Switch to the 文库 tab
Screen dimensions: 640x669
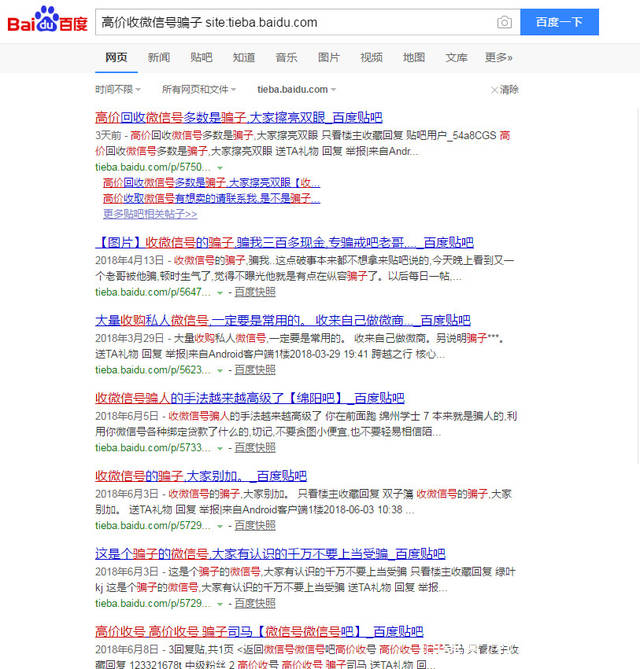457,57
